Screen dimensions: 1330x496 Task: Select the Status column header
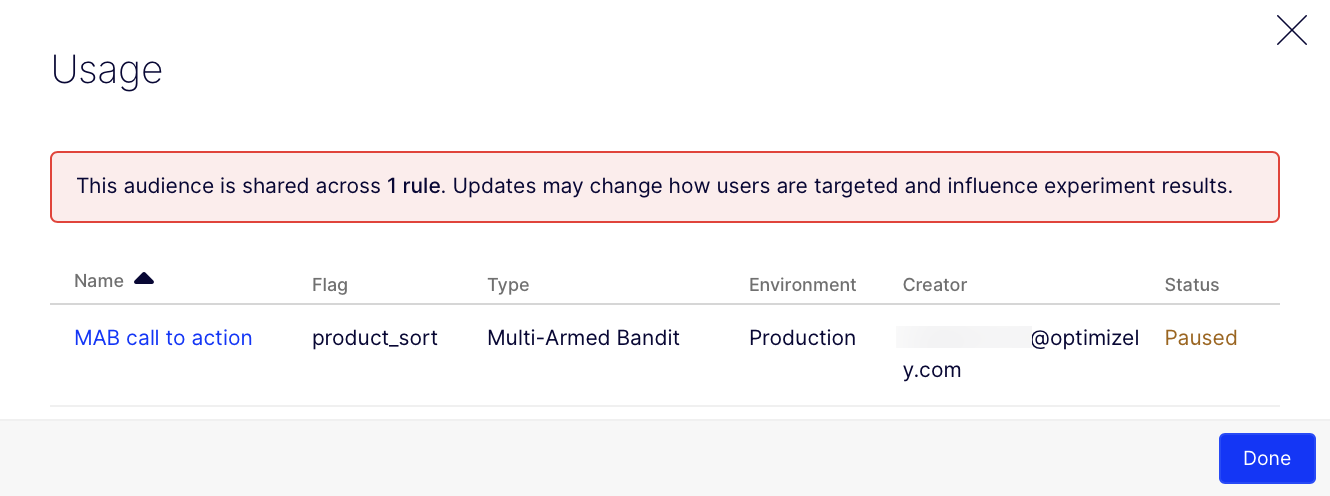(1191, 285)
